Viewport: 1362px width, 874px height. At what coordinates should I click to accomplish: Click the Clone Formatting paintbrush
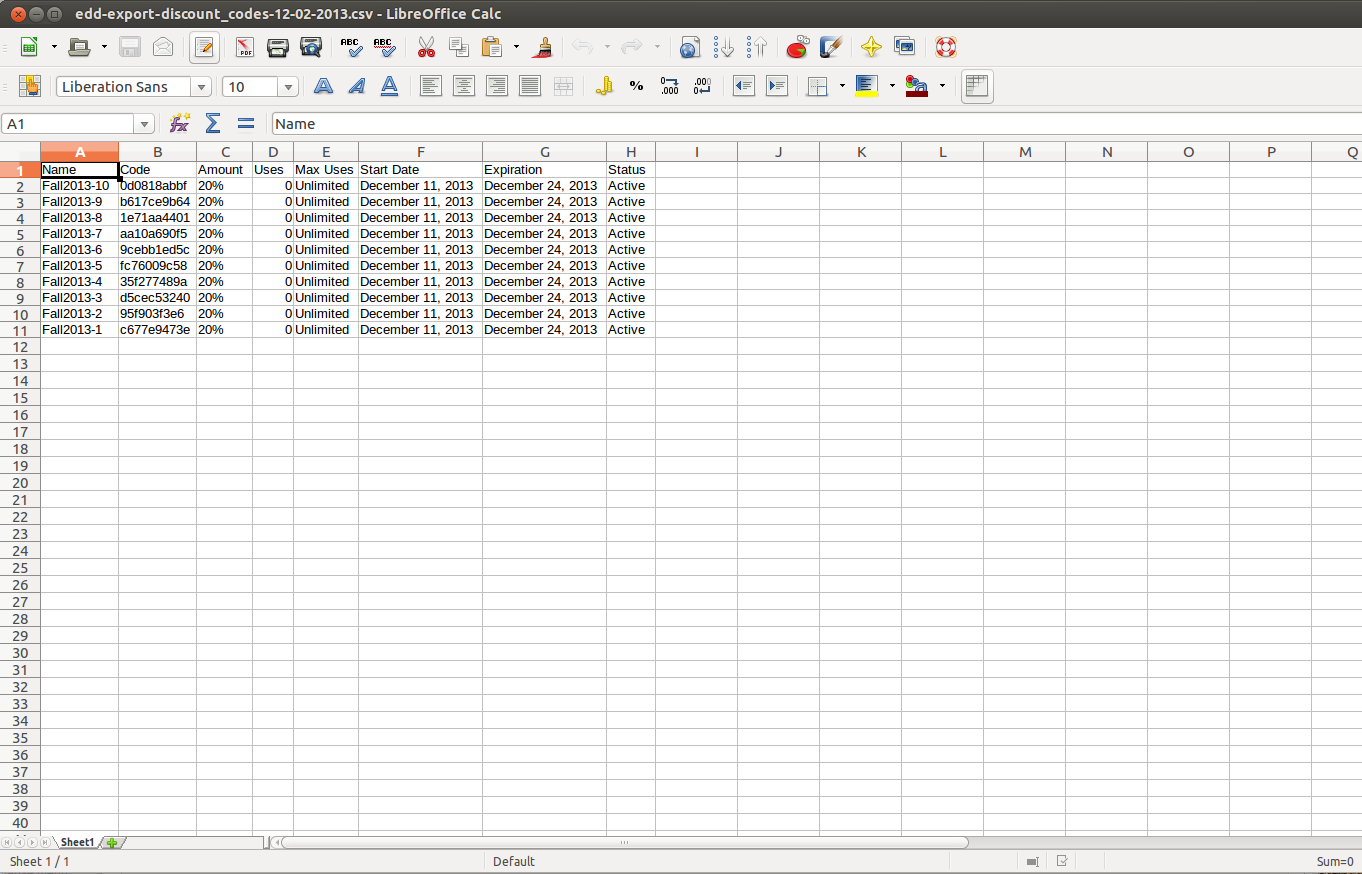[544, 47]
